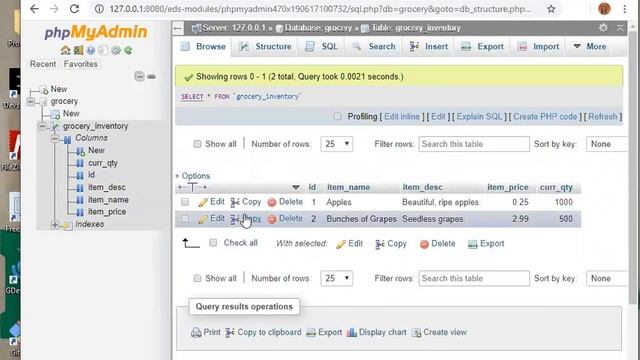Click pencil icon in Bunches of Grapes row

(x=203, y=219)
